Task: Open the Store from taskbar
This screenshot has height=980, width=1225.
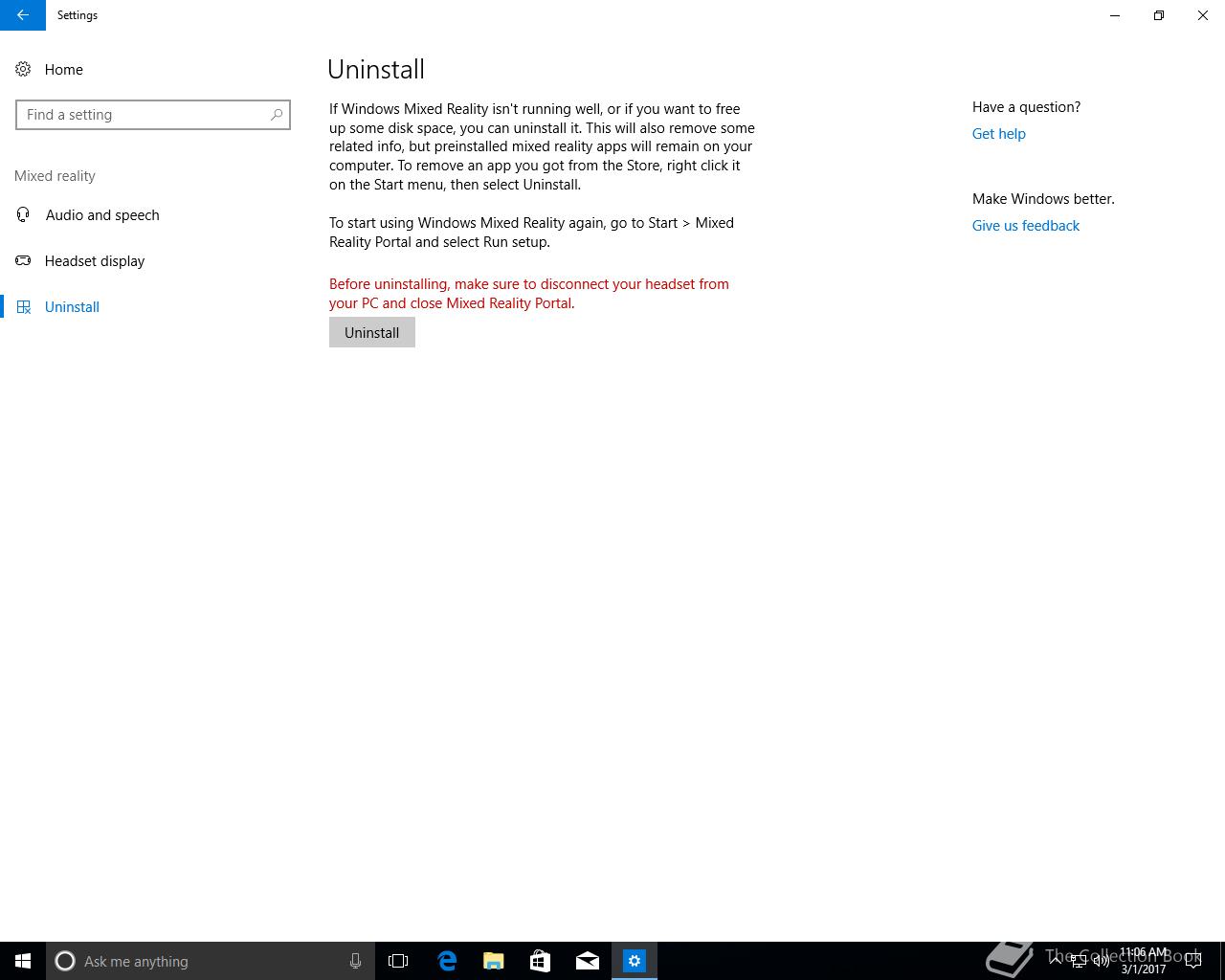Action: (x=540, y=961)
